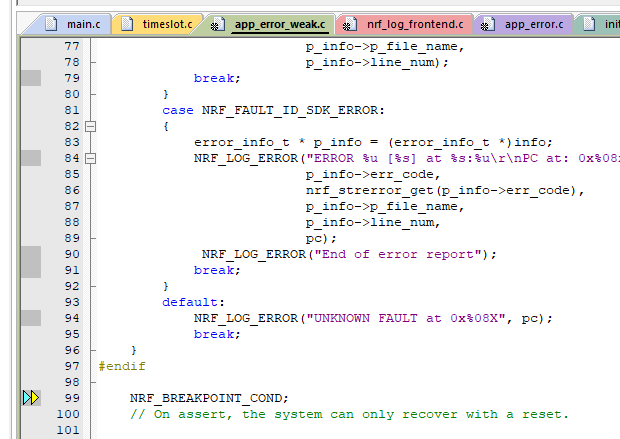Toggle breakpoint marker beside line 90
620x439 pixels.
[x=31, y=254]
